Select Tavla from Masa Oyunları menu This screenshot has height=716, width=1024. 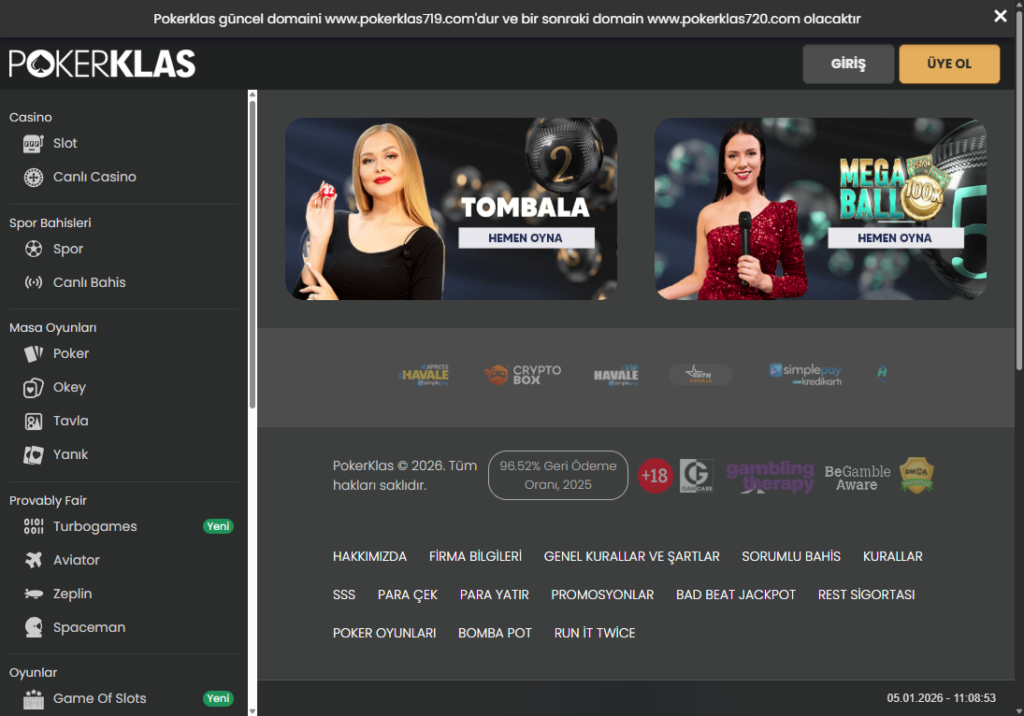(70, 421)
